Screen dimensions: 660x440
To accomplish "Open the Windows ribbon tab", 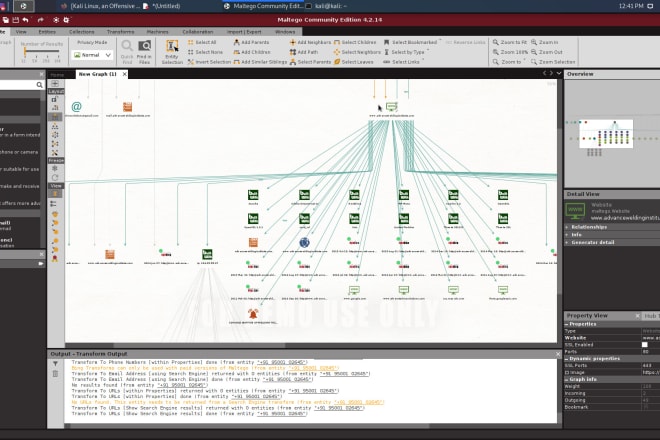I will pyautogui.click(x=285, y=32).
